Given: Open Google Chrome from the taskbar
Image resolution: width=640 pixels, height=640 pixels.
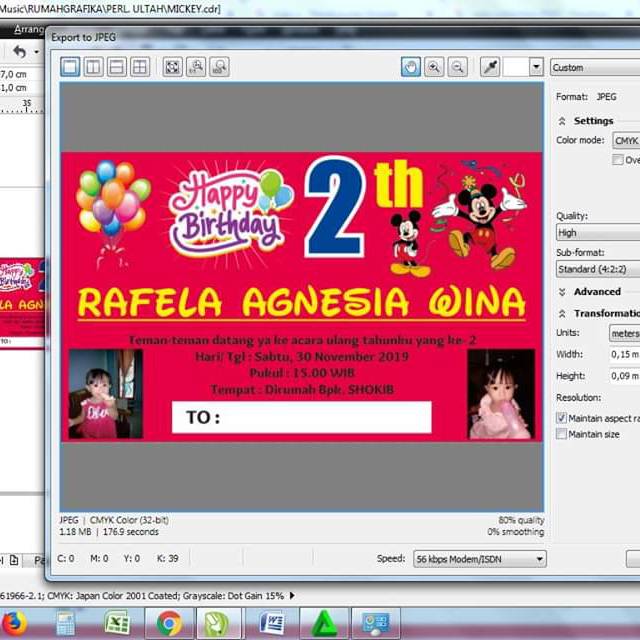Looking at the screenshot, I should point(168,623).
